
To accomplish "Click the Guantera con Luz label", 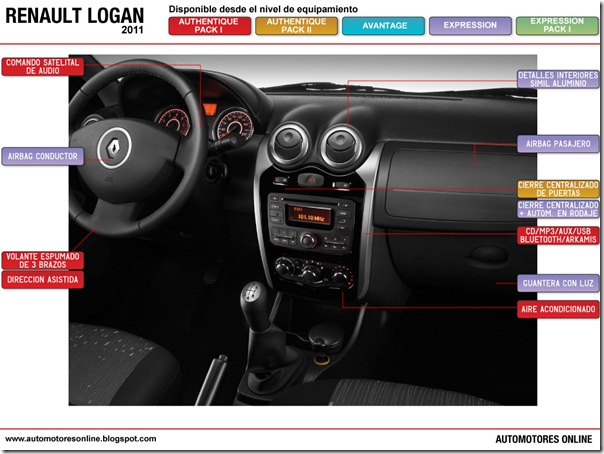I will pos(558,283).
